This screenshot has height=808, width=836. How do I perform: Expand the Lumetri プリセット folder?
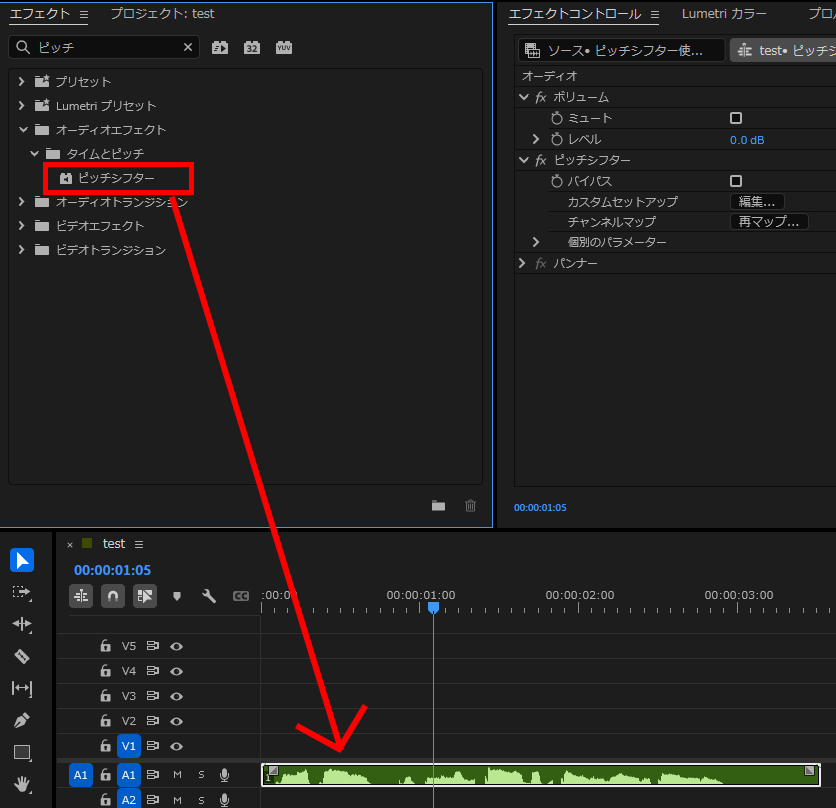coord(21,106)
